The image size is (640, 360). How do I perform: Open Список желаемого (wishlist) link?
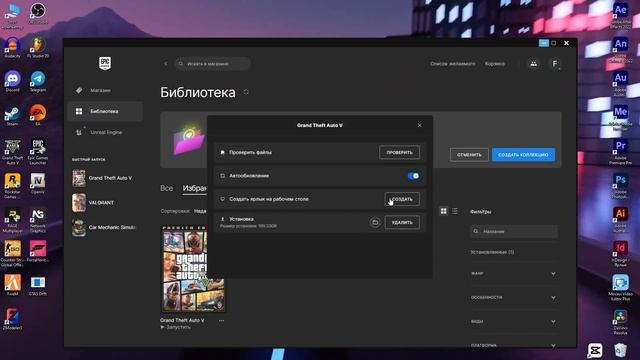[453, 64]
